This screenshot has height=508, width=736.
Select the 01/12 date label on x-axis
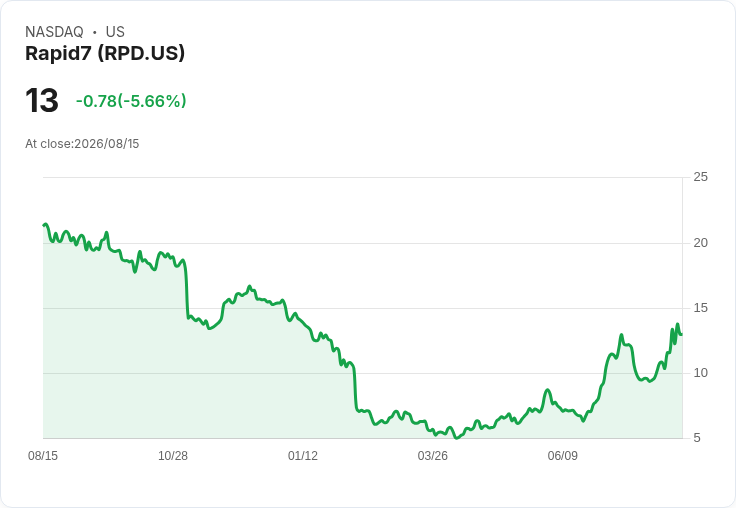pyautogui.click(x=303, y=455)
